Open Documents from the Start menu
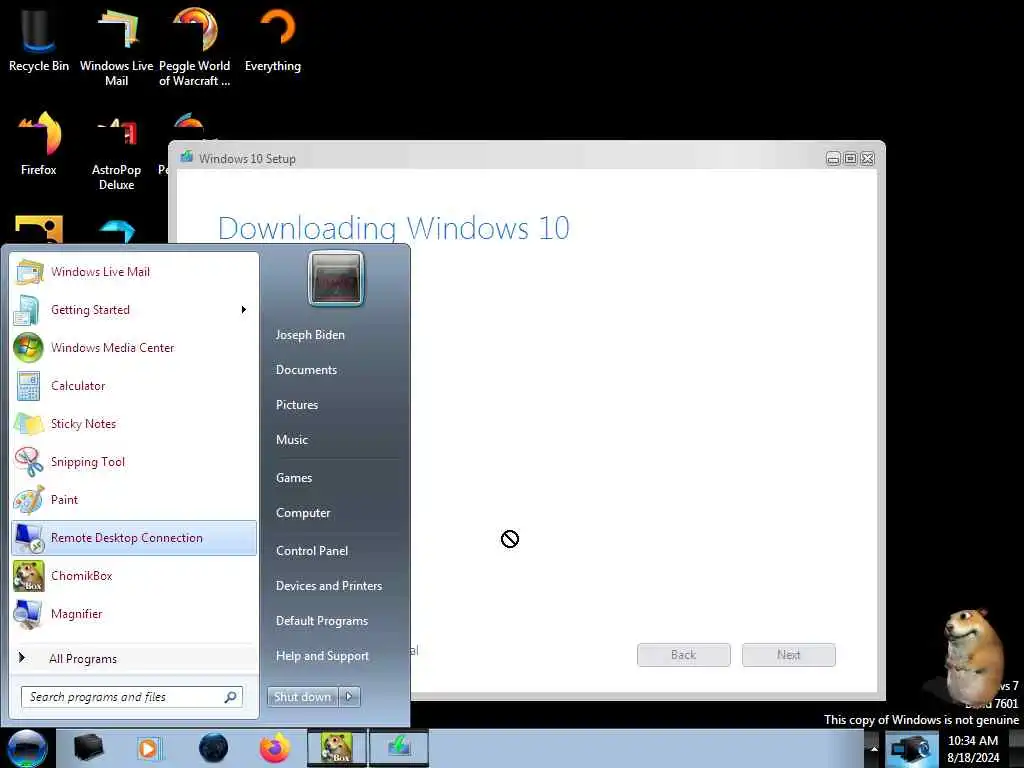Image resolution: width=1024 pixels, height=768 pixels. coord(306,370)
